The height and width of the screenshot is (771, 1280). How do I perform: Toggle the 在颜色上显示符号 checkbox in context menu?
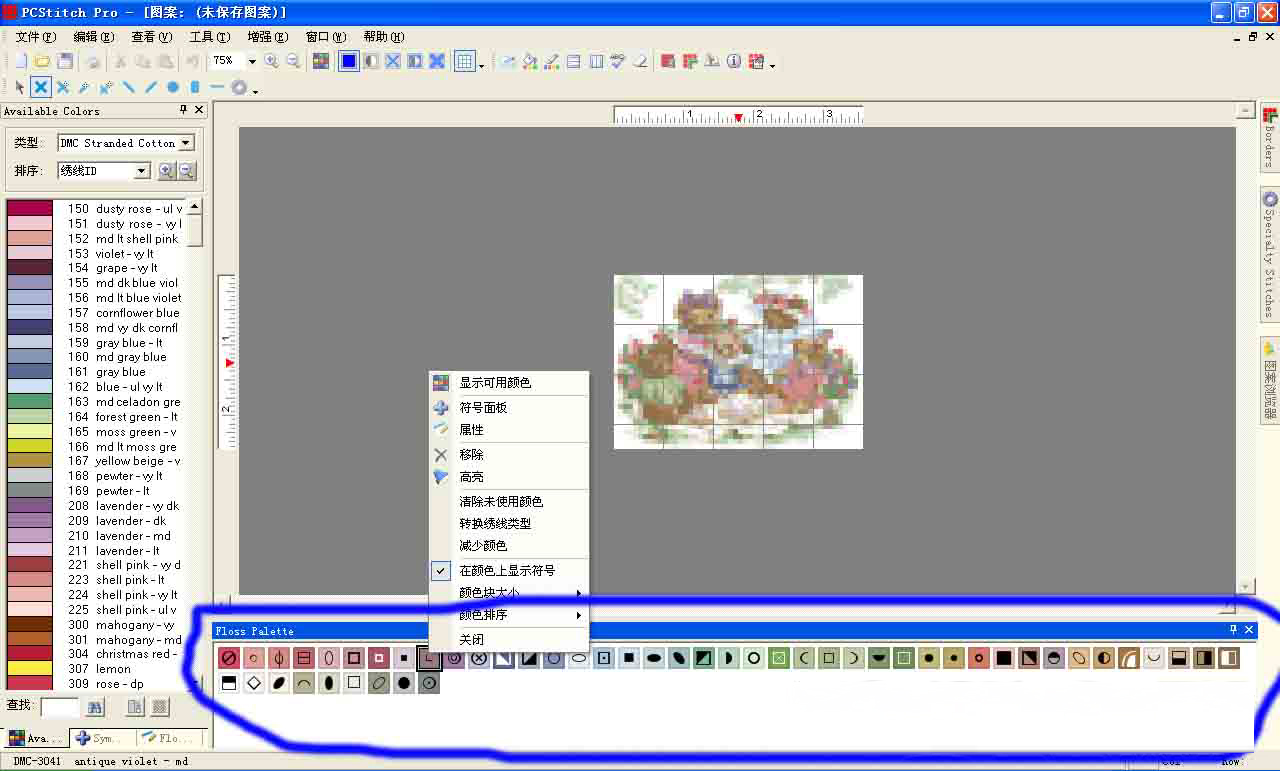[x=441, y=571]
